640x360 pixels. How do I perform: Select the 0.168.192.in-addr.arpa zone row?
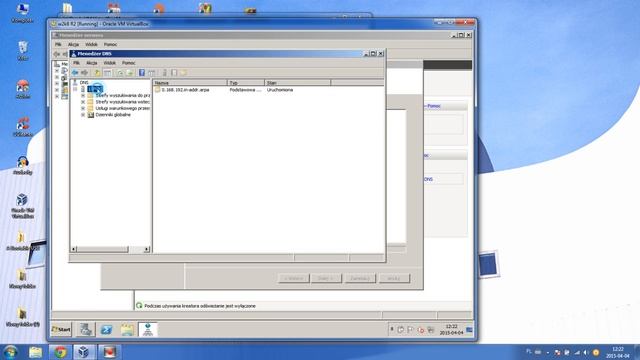[185, 89]
